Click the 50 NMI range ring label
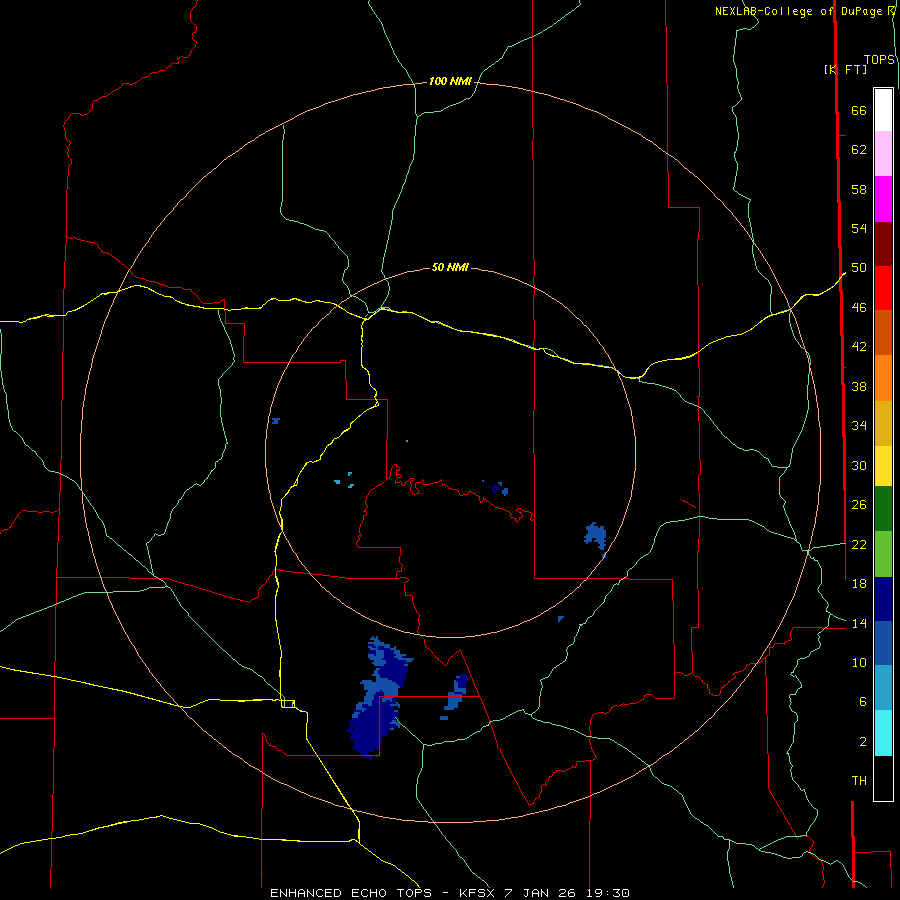900x900 pixels. pos(450,267)
